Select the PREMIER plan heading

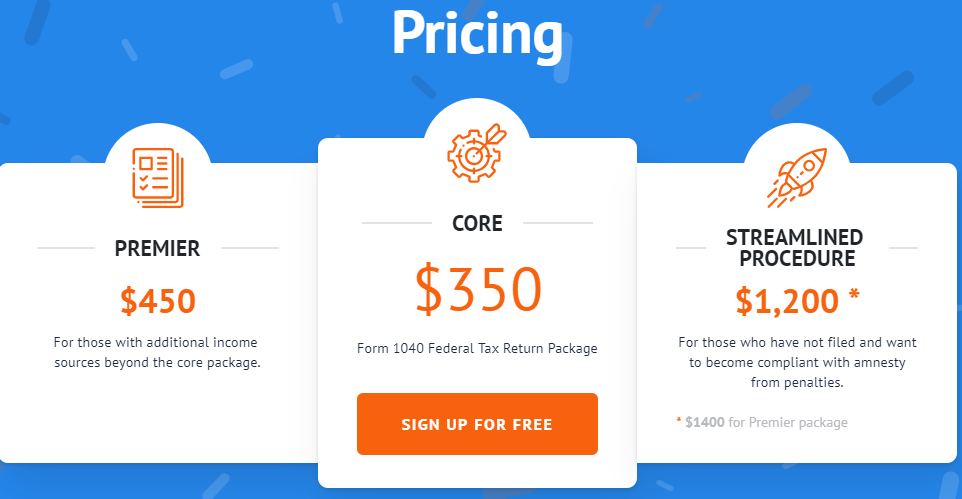click(x=158, y=249)
